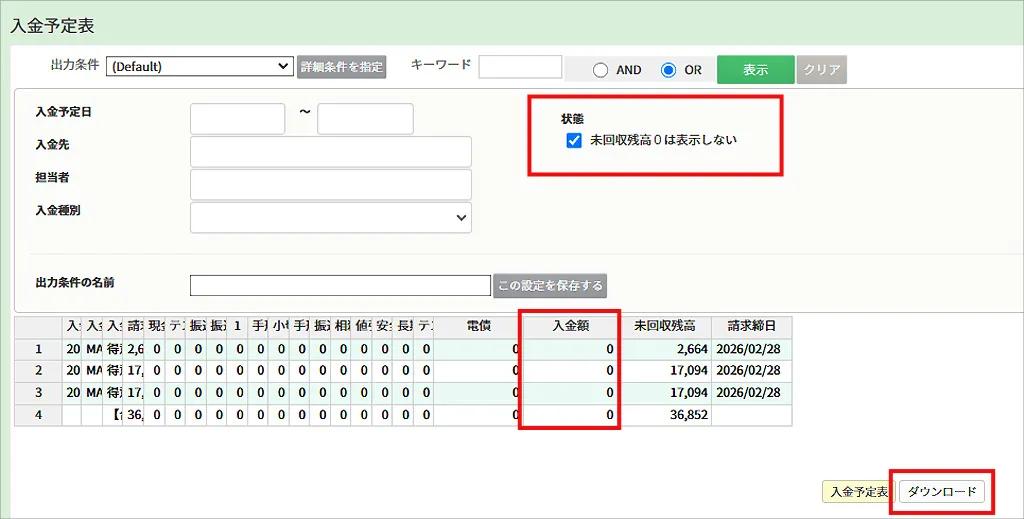Click the クリア button
Viewport: 1024px width, 519px height.
822,69
